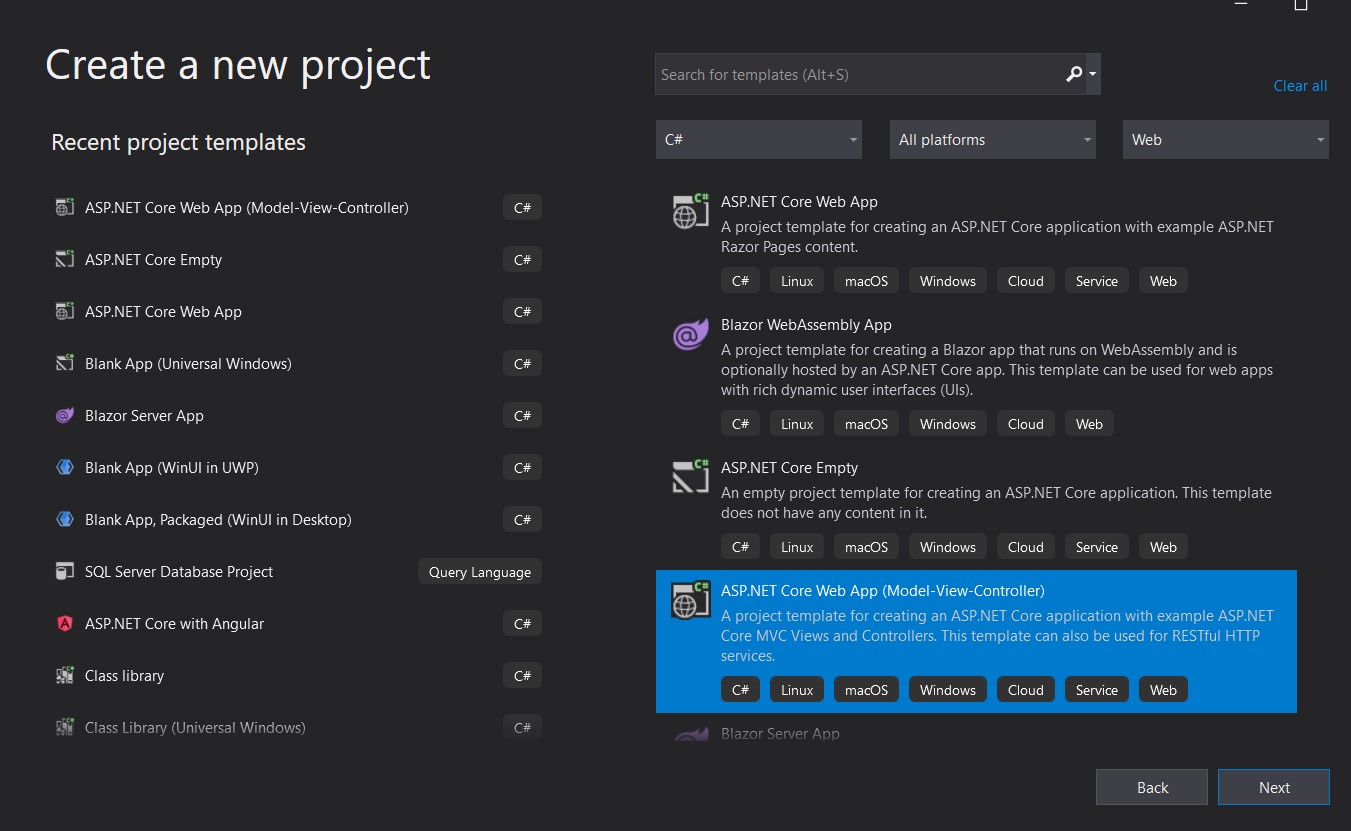Image resolution: width=1351 pixels, height=831 pixels.
Task: Select Blazor Server App in recent templates
Action: tap(298, 416)
